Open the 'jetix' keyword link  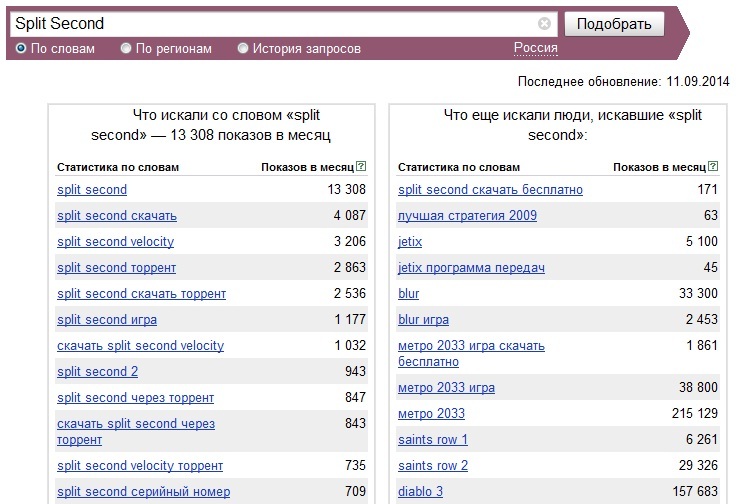tap(410, 242)
